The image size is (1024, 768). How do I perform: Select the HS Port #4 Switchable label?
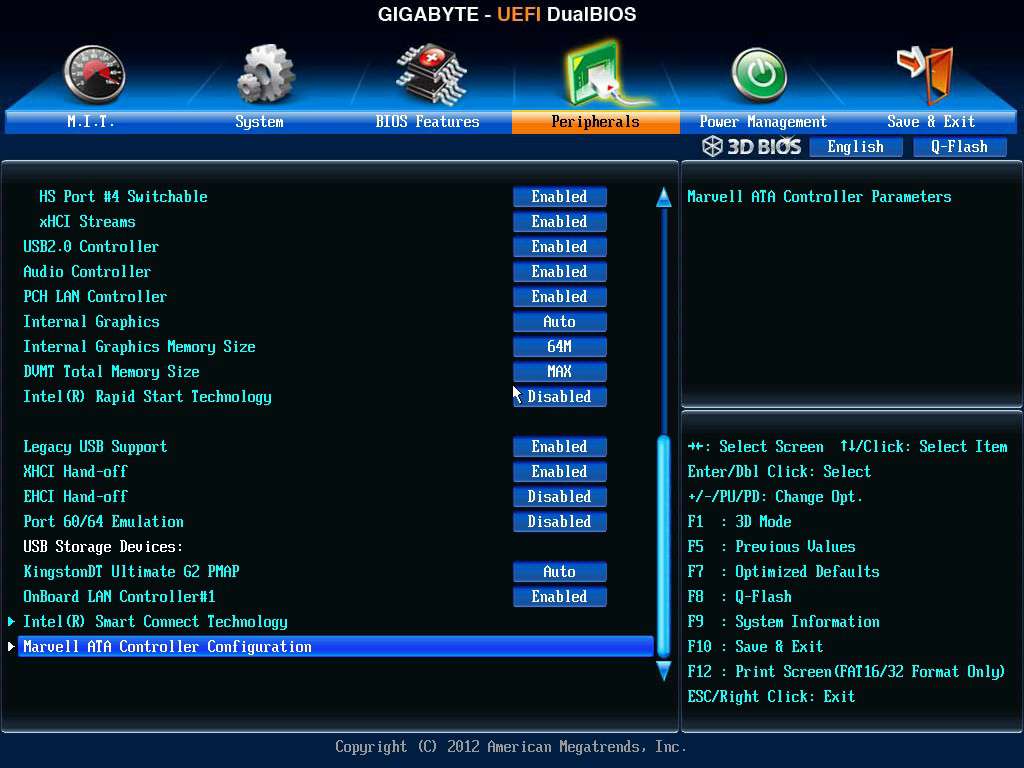tap(123, 197)
